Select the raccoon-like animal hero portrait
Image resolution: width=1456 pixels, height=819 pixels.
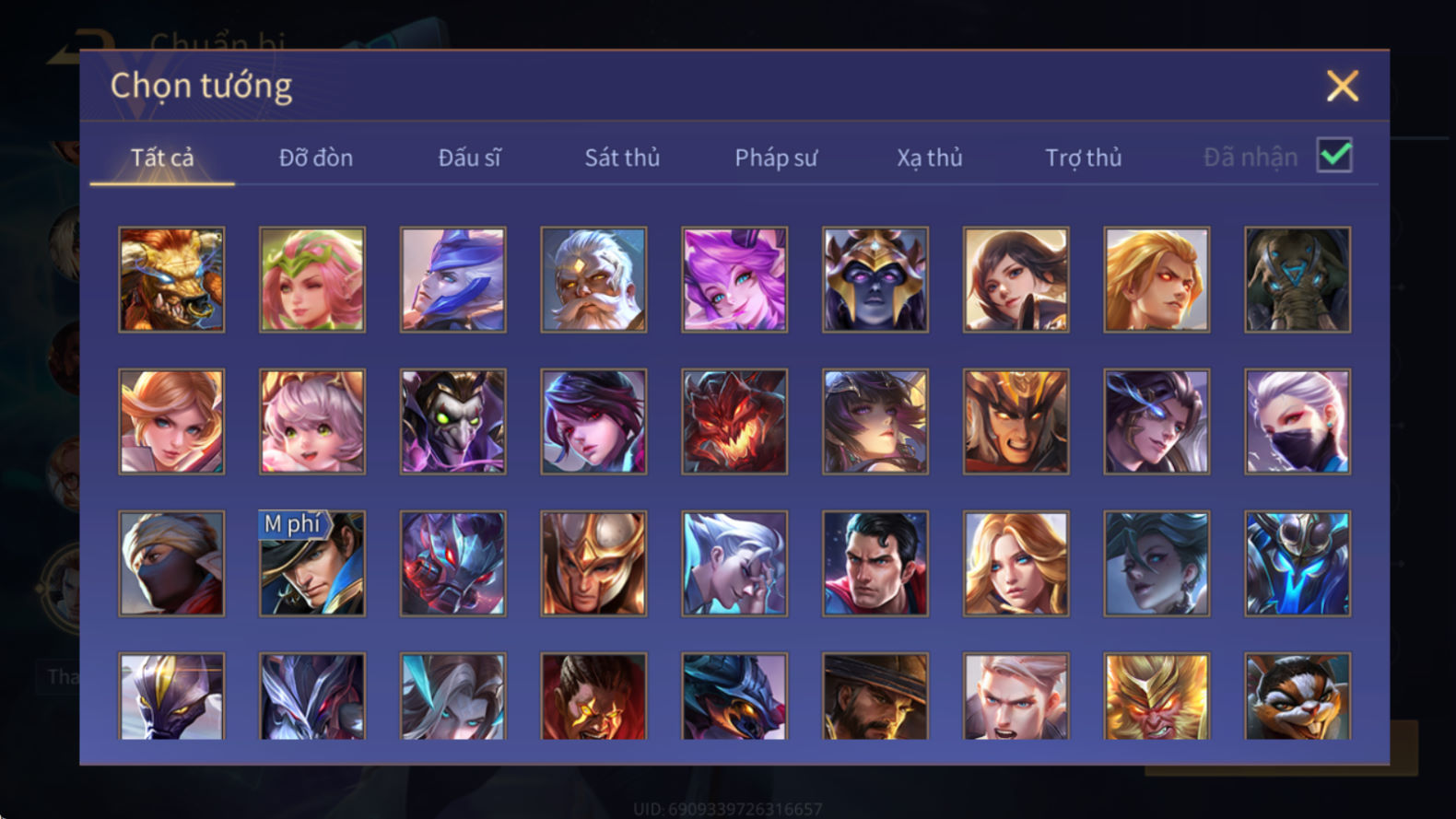[1297, 696]
